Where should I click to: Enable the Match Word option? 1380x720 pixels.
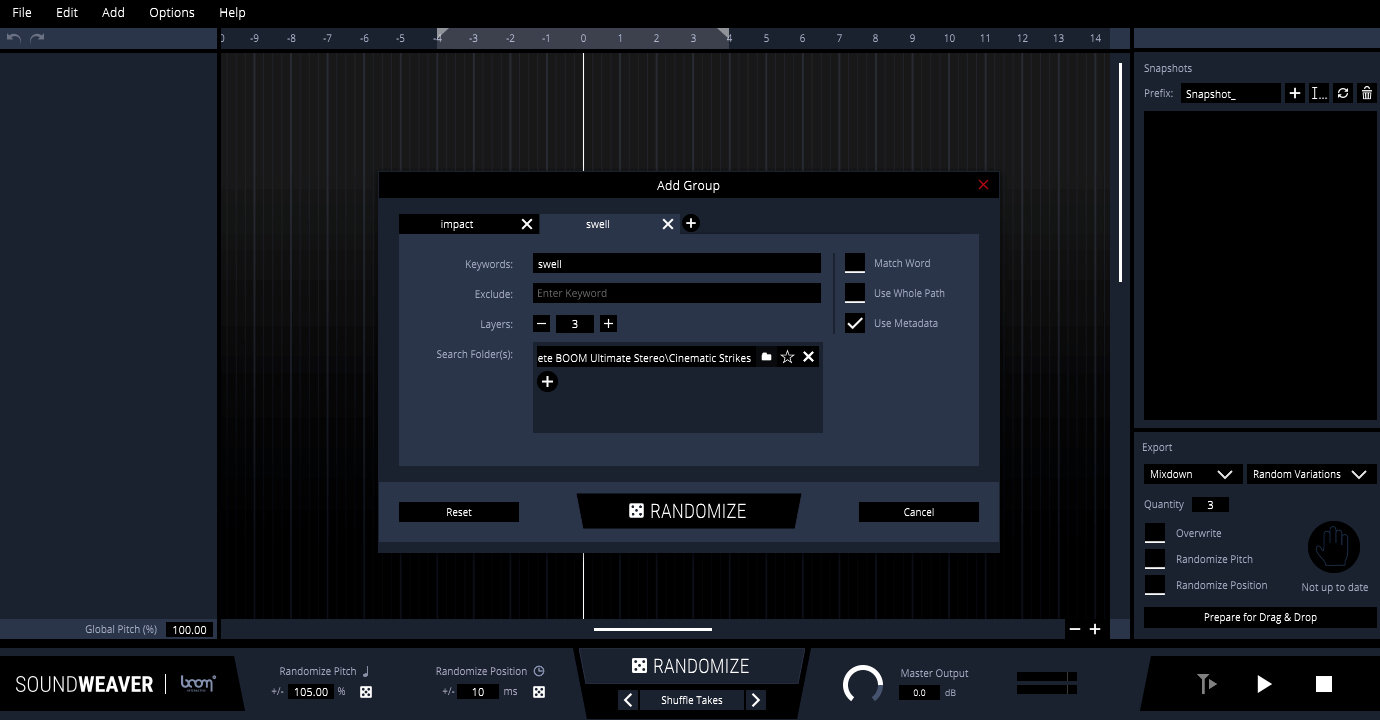[x=855, y=263]
